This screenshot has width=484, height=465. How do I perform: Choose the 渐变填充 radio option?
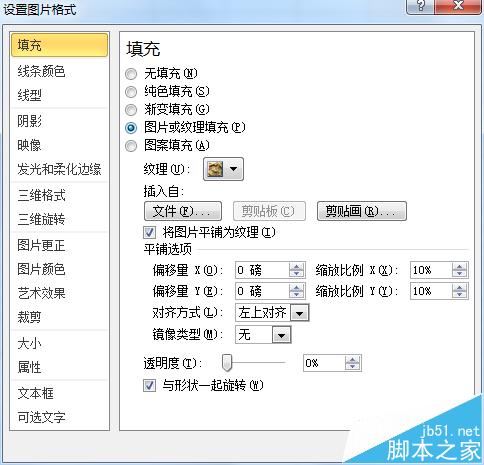pos(131,110)
